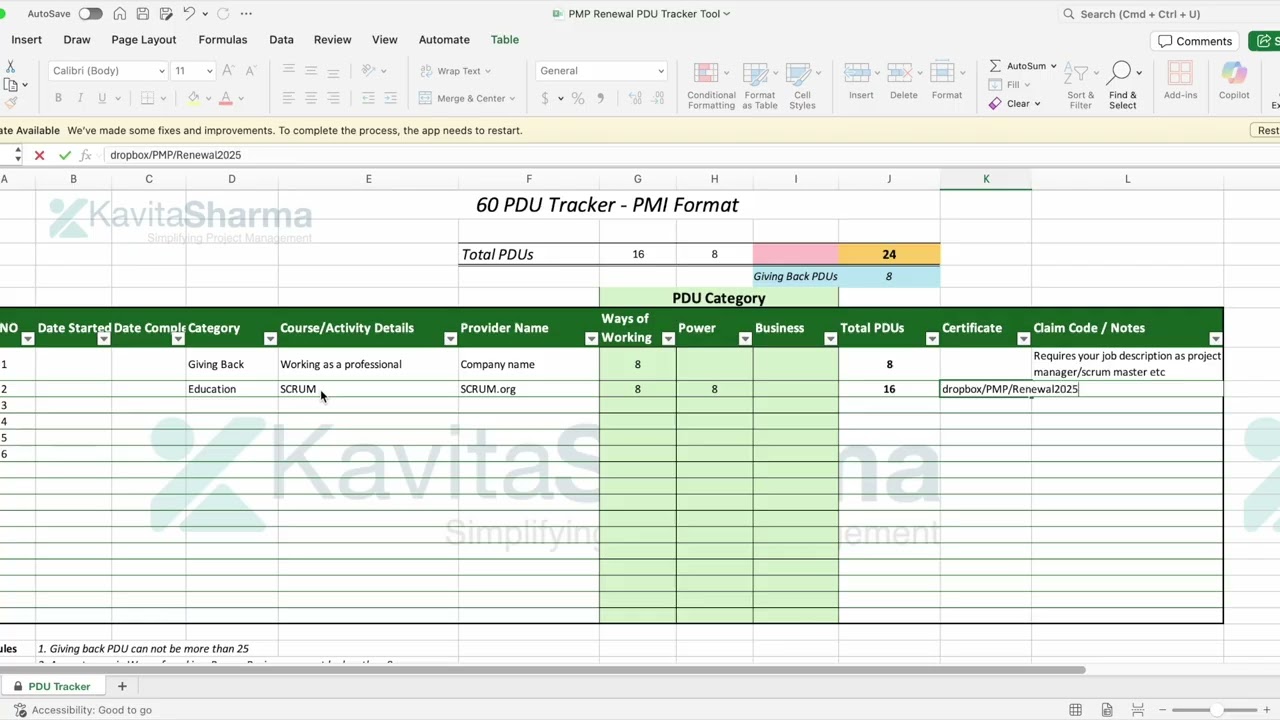Toggle Align Left button
Viewport: 1280px width, 720px height.
(289, 98)
